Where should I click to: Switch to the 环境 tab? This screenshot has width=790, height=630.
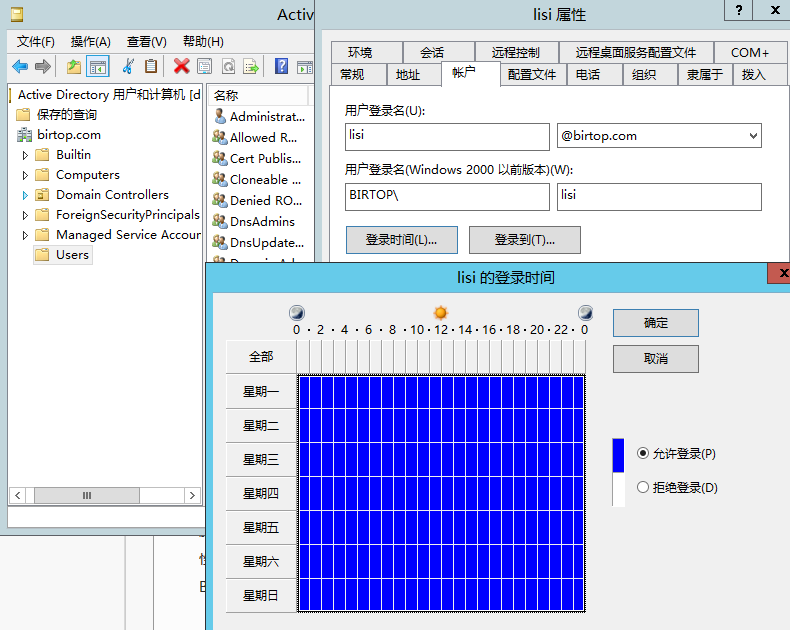(x=367, y=52)
